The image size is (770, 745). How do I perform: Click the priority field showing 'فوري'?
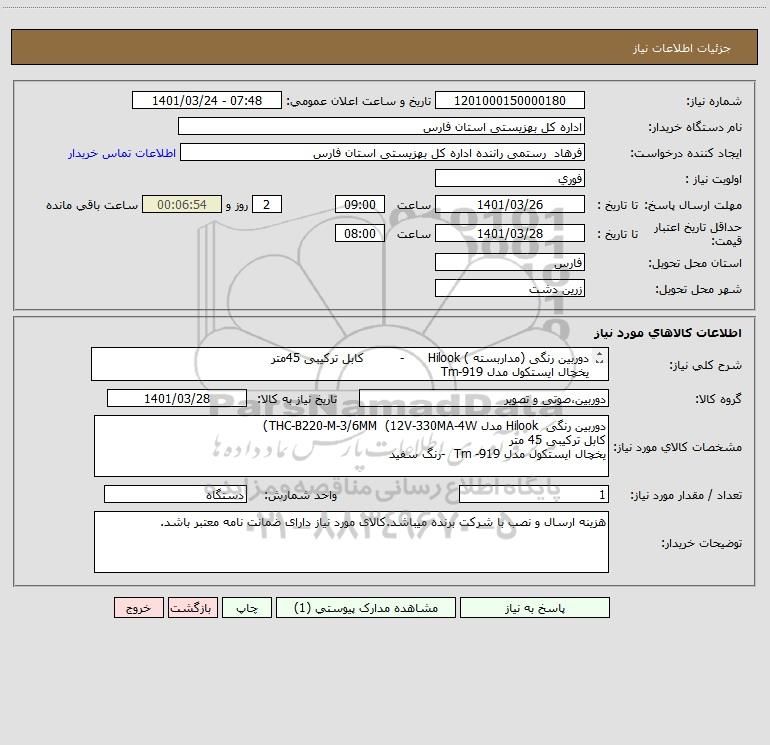click(x=510, y=178)
